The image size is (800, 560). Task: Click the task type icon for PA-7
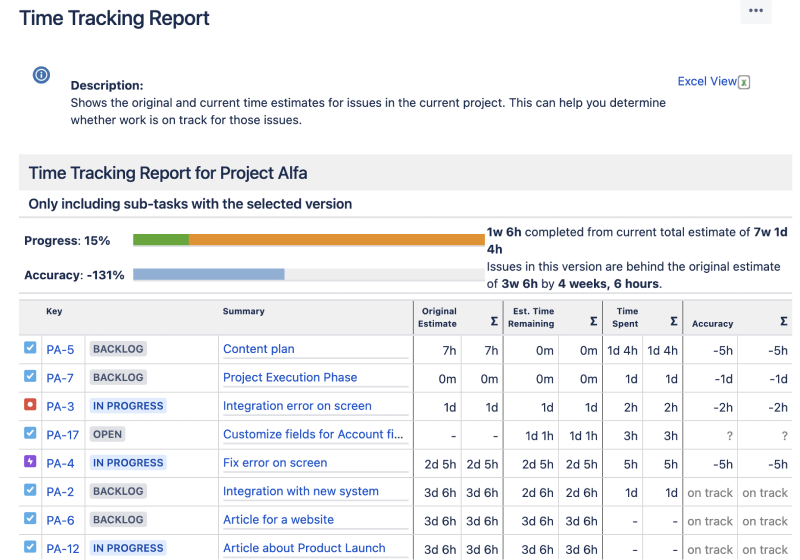pyautogui.click(x=30, y=376)
